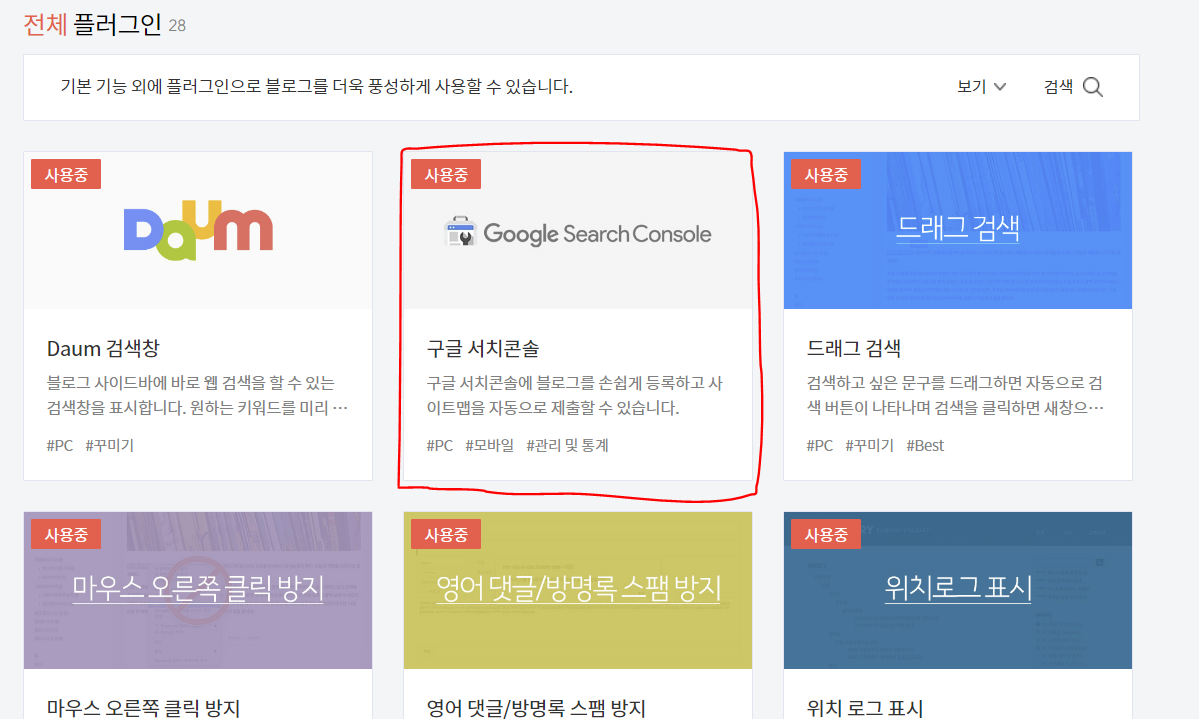Open the Daum logo thumbnail
Viewport: 1199px width, 719px height.
[198, 230]
